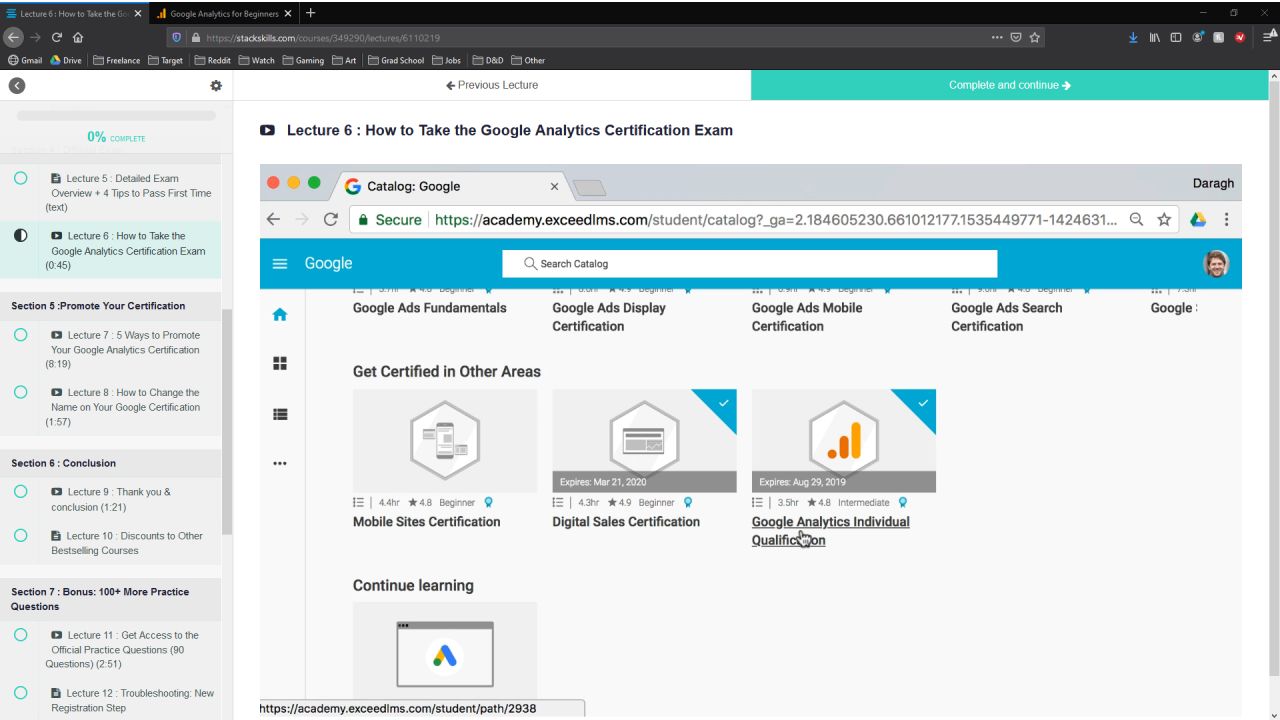Collapse the course sidebar arrow icon
Viewport: 1280px width, 720px height.
pos(16,86)
